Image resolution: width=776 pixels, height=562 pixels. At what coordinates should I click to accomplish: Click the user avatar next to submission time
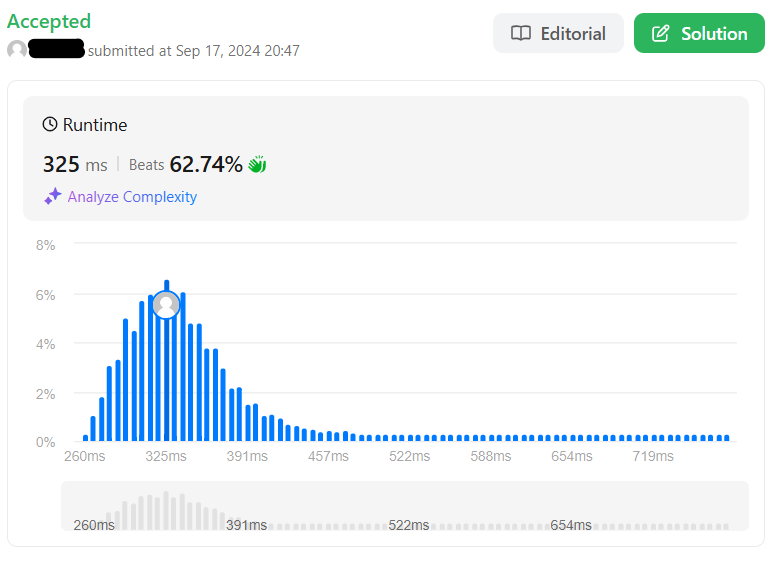pos(17,50)
